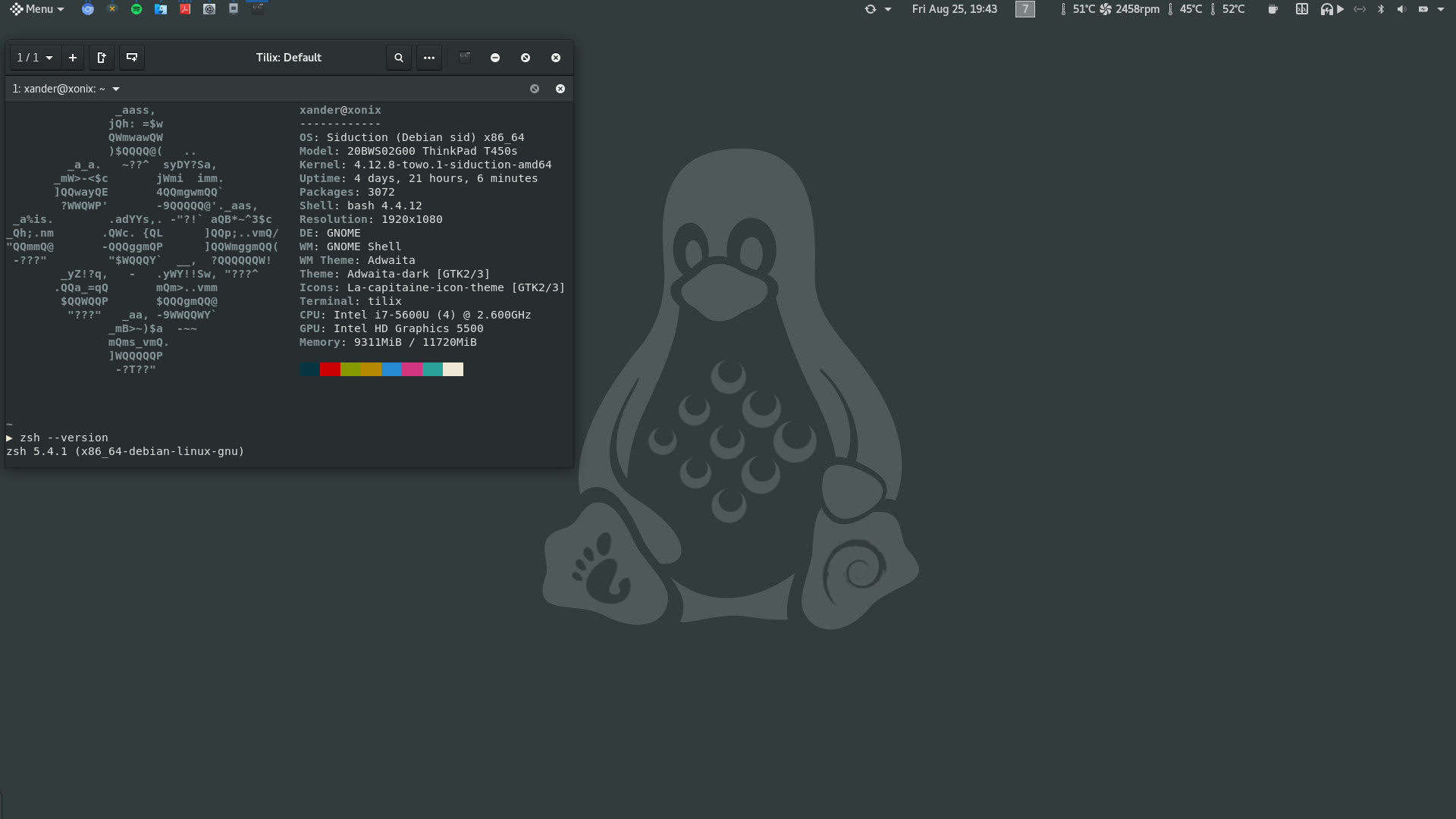
Task: Open the xander@xonix terminal title dropdown
Action: pyautogui.click(x=116, y=89)
